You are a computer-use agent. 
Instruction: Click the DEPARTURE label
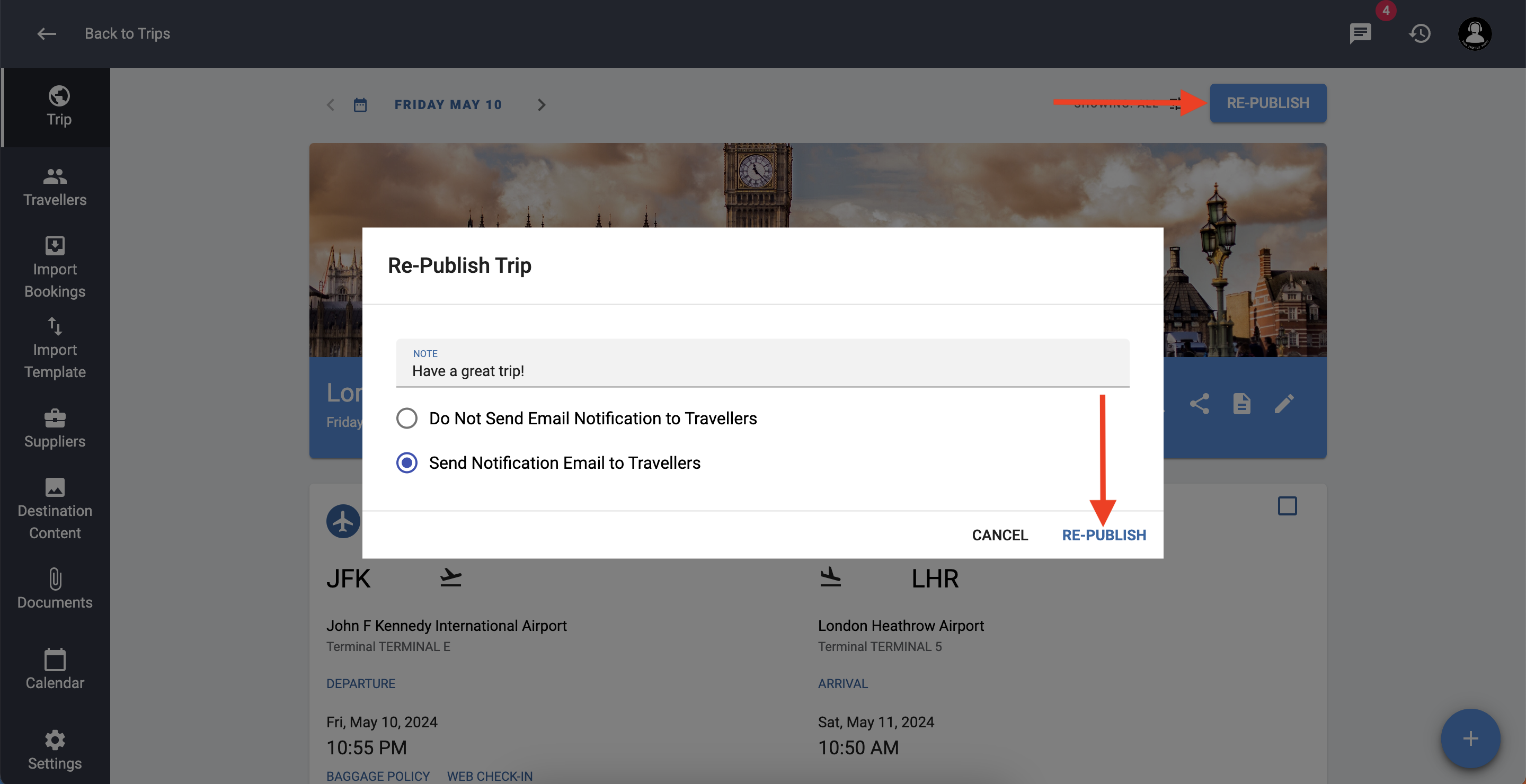click(361, 683)
